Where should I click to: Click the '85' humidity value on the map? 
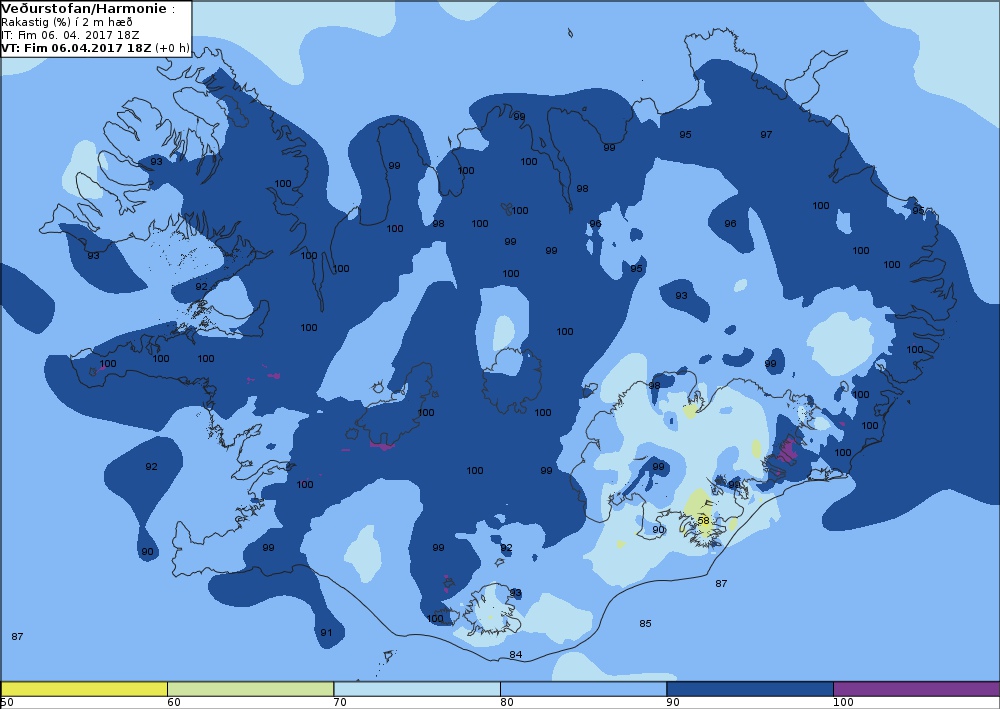point(645,624)
